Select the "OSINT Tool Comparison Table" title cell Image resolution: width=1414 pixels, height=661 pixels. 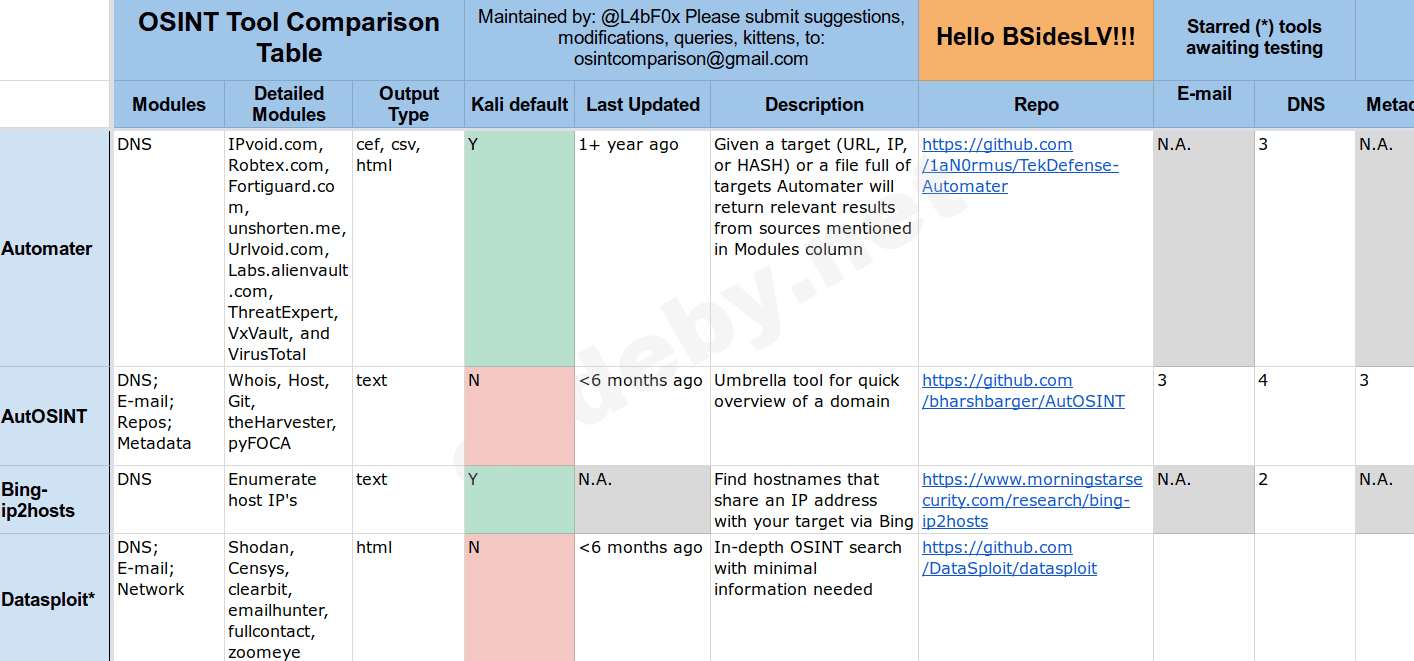[288, 38]
